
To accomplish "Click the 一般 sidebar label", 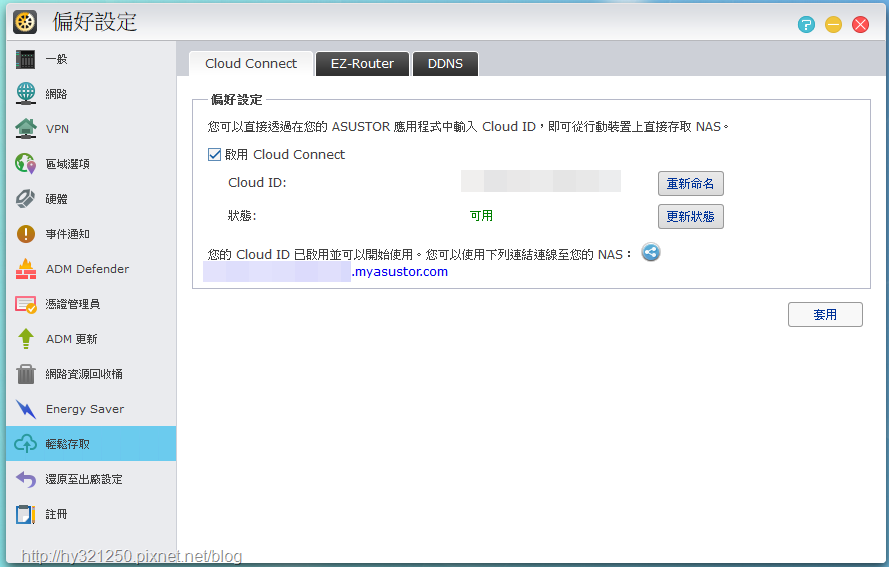I will pyautogui.click(x=56, y=59).
